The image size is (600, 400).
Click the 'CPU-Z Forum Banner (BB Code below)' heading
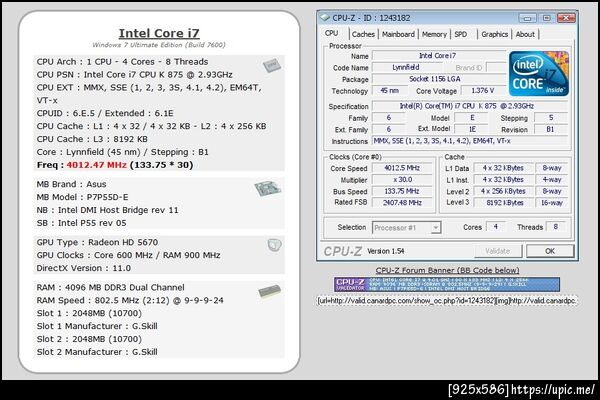pos(447,270)
